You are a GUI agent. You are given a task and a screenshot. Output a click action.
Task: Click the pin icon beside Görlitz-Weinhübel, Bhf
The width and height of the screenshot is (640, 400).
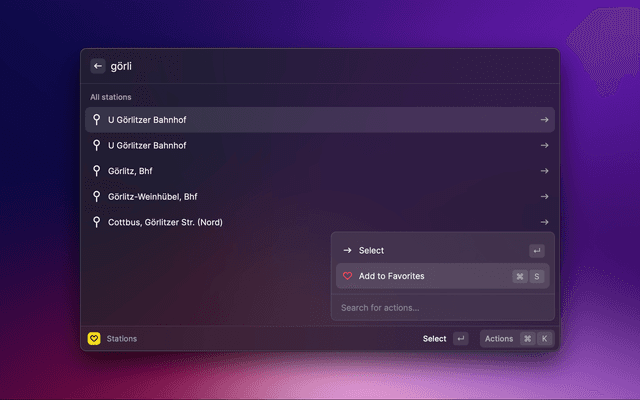[97, 197]
